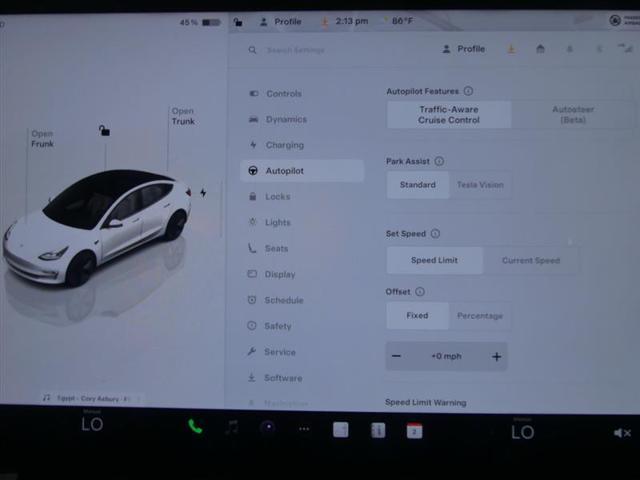Tap the software update download icon in settings header
The height and width of the screenshot is (480, 640).
511,49
